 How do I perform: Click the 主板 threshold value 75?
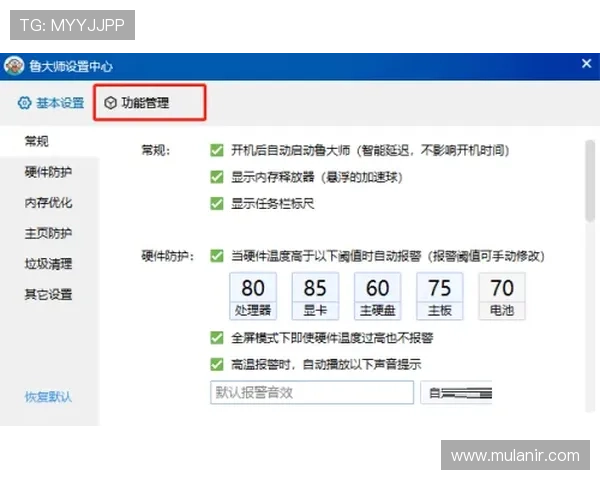pos(440,288)
